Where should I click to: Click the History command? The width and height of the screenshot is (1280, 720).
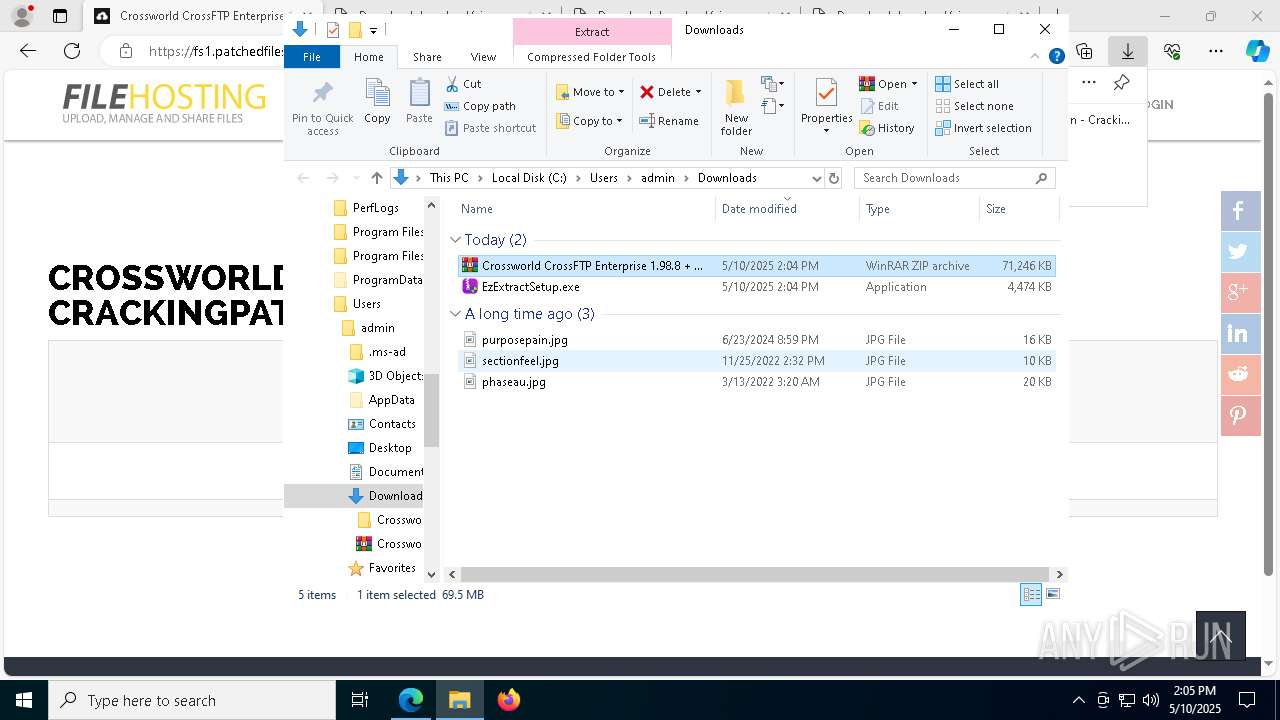[x=887, y=128]
